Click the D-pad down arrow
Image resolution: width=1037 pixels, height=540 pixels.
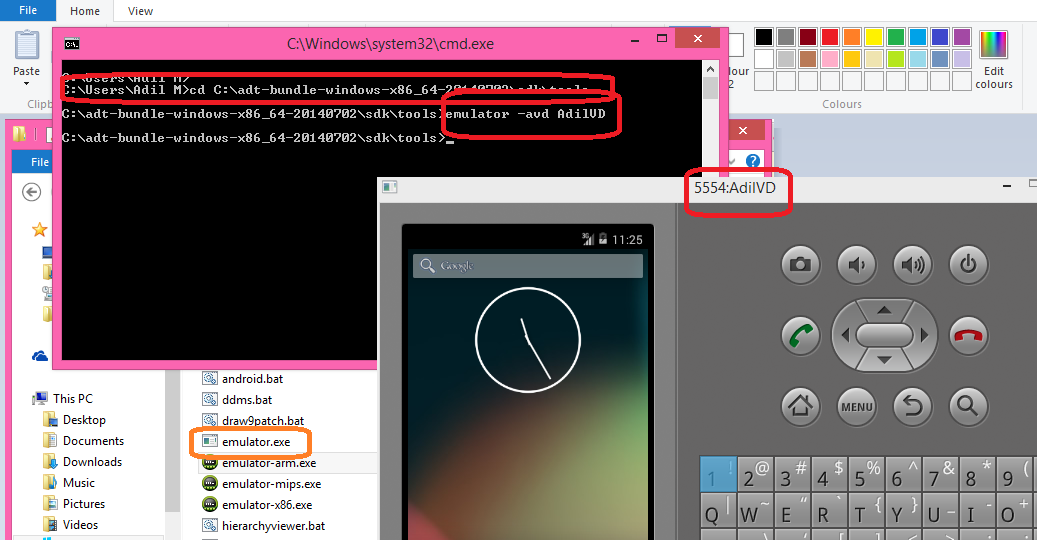(x=884, y=361)
